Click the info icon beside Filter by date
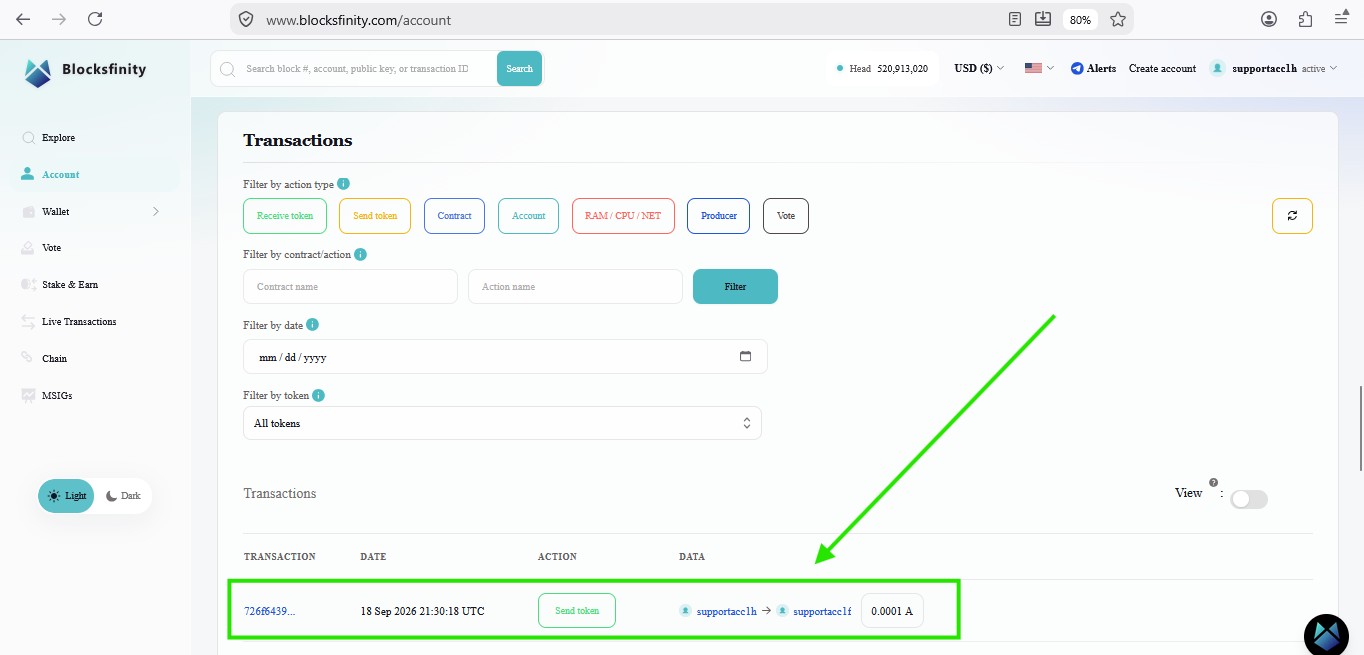Viewport: 1364px width, 655px height. pyautogui.click(x=313, y=325)
